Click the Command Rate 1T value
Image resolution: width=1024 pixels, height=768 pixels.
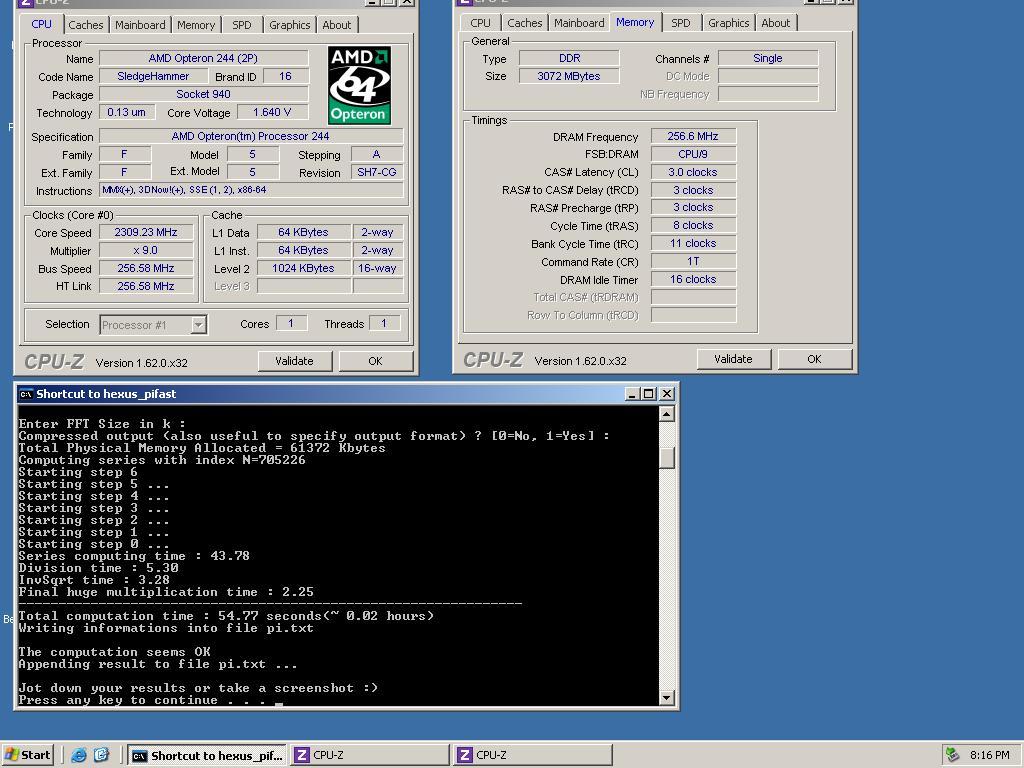[x=693, y=261]
